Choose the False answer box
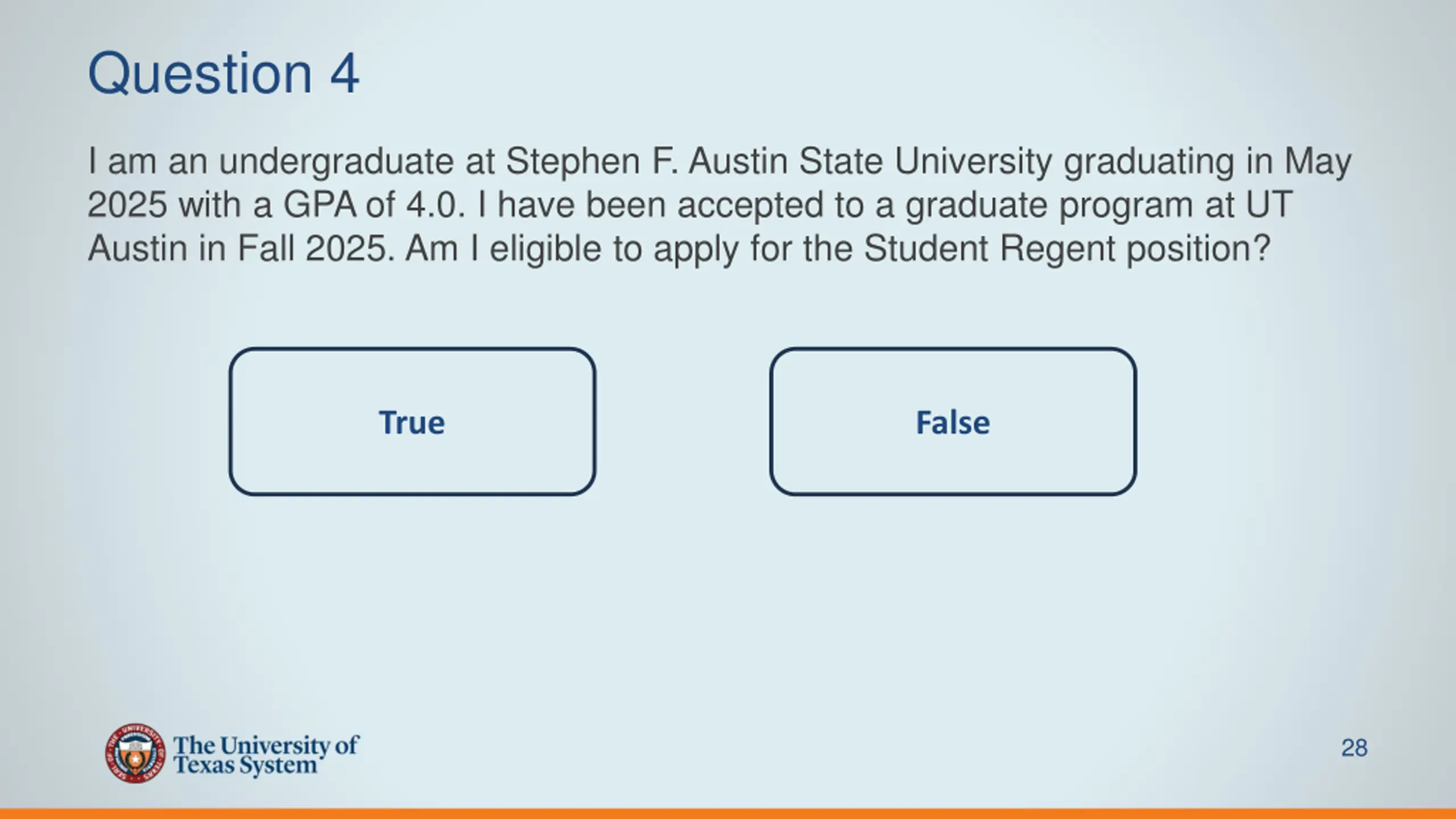1456x819 pixels. (x=953, y=421)
